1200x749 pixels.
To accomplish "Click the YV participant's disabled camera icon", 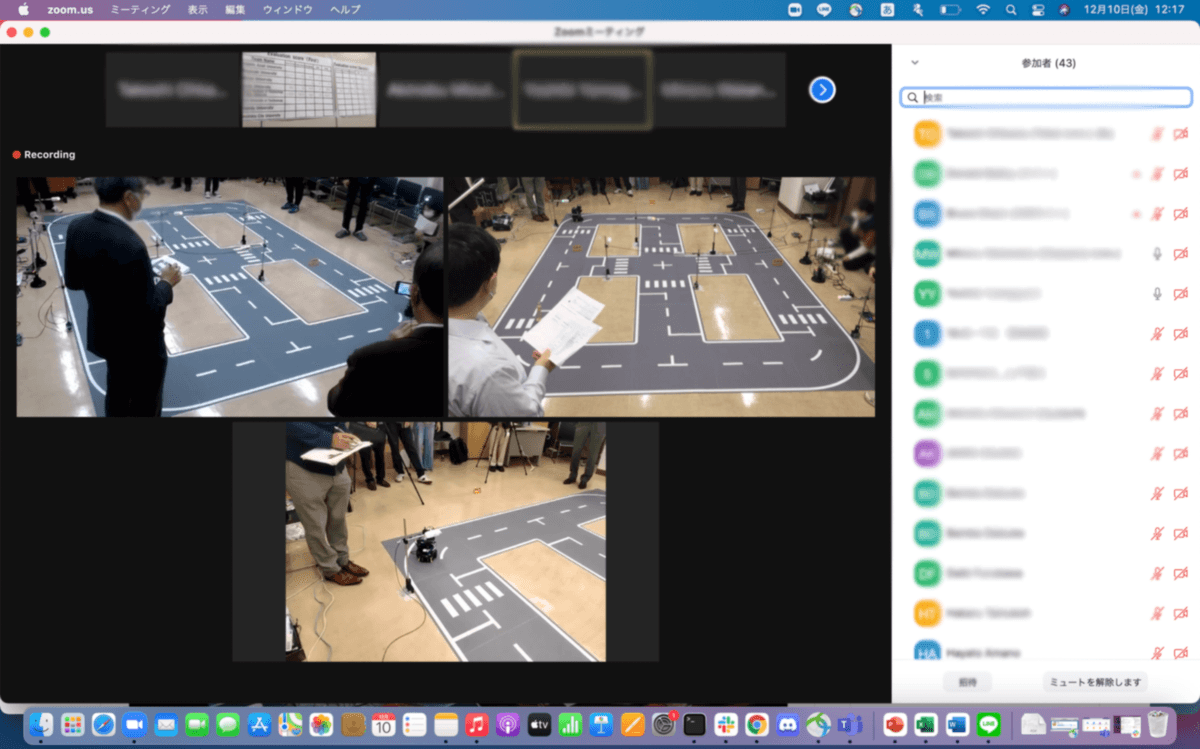I will coord(1181,293).
